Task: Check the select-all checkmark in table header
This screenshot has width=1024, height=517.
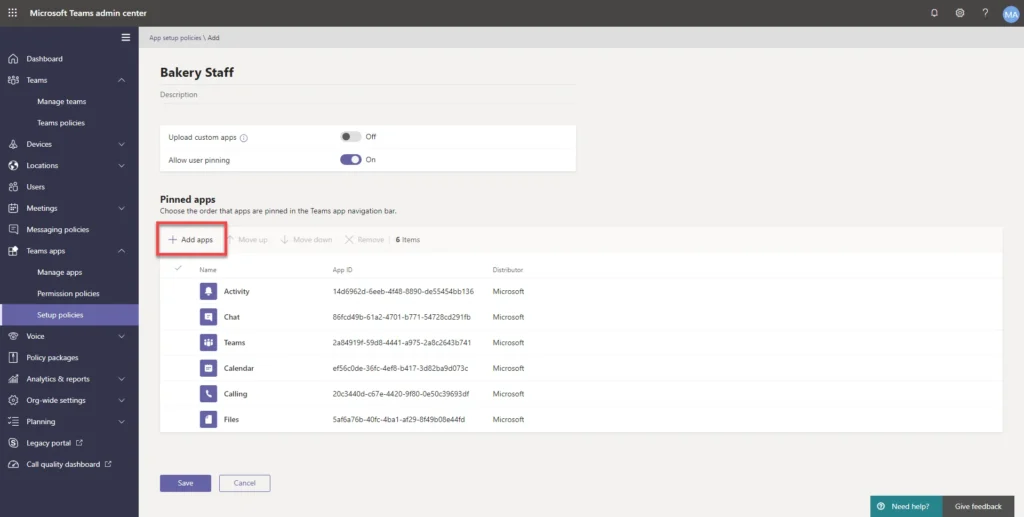Action: tap(178, 269)
